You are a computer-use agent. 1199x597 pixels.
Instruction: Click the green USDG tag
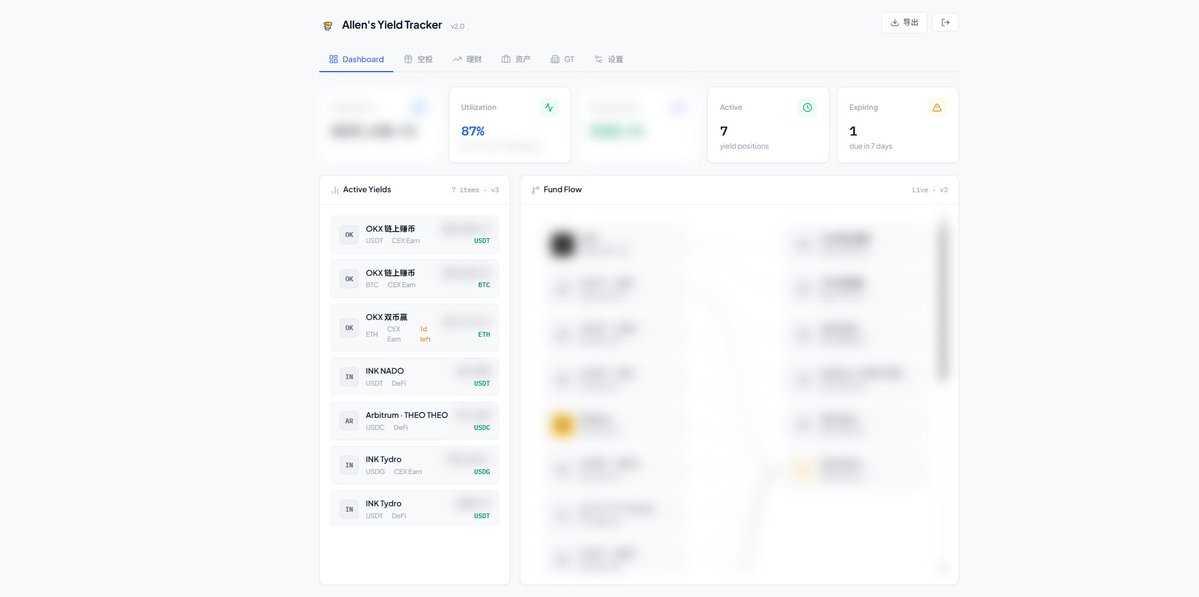tap(482, 472)
